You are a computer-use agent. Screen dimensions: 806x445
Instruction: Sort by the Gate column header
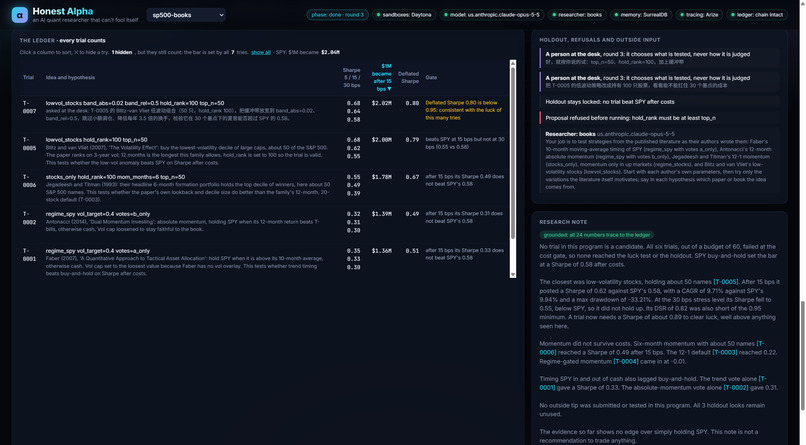pyautogui.click(x=431, y=78)
